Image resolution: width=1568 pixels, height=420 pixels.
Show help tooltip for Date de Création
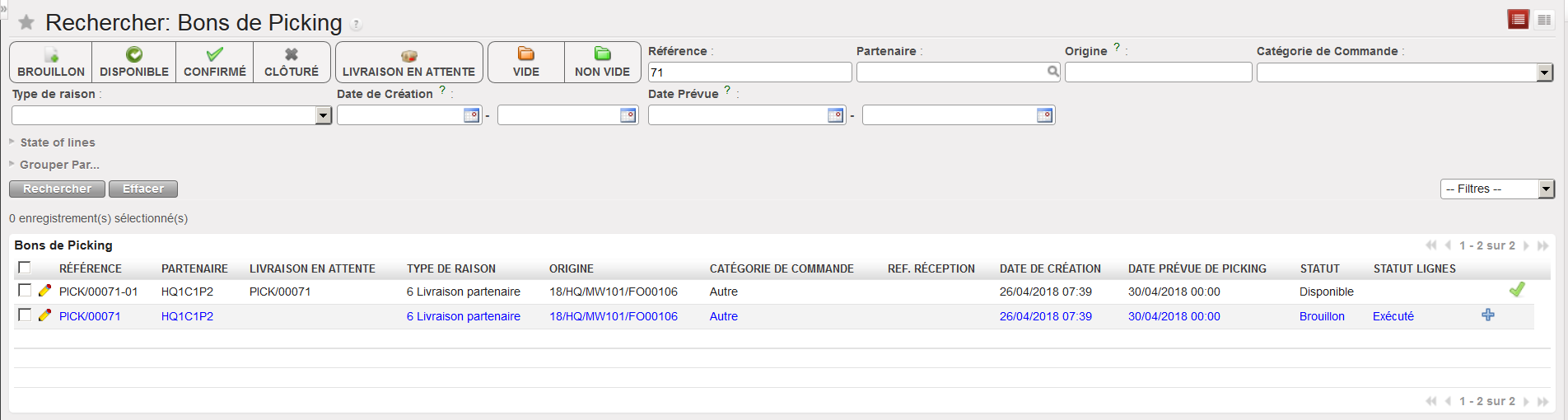tap(442, 91)
